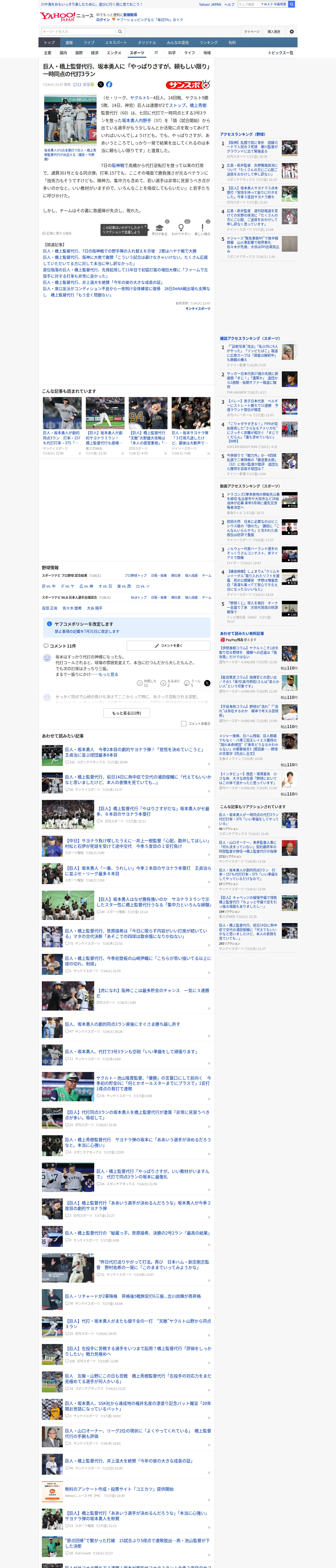Open the settings gear icon
Viewport: 336px width, 1568px height.
tap(291, 32)
